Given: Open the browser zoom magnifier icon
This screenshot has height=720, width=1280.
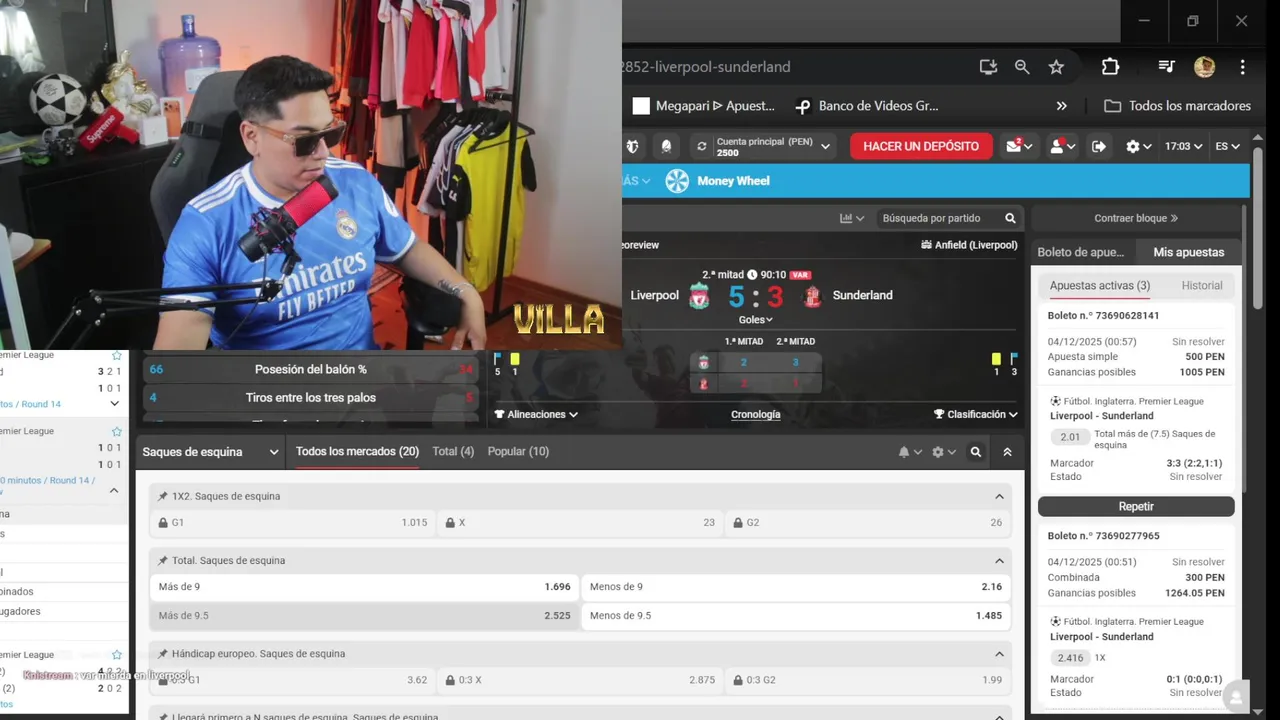Looking at the screenshot, I should point(1022,67).
